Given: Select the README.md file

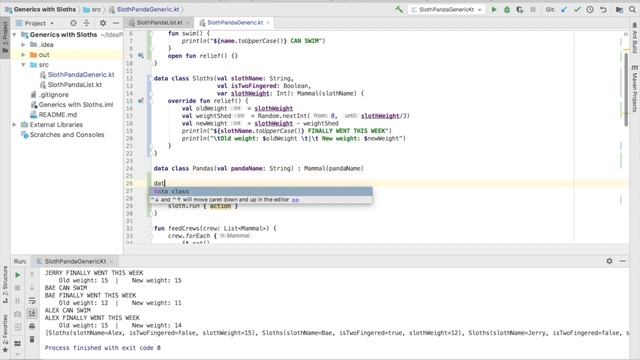Looking at the screenshot, I should 58,115.
